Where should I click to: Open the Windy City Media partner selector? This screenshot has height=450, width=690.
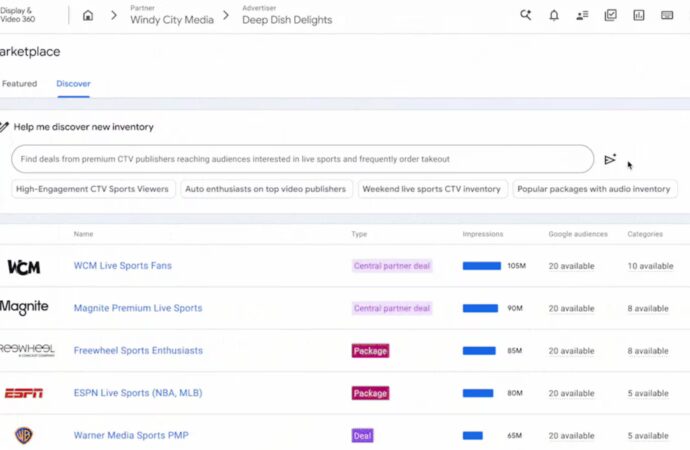[x=172, y=15]
